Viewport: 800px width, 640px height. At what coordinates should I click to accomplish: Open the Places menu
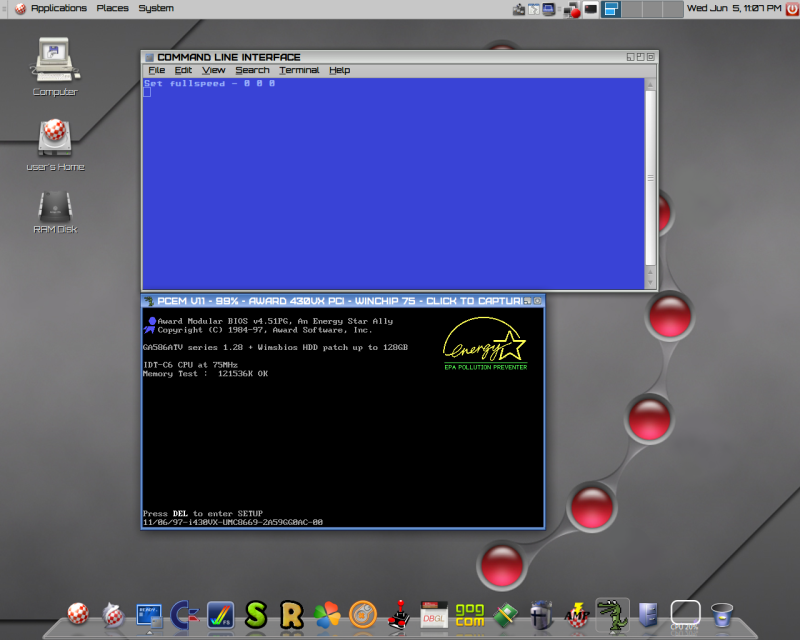(x=112, y=8)
